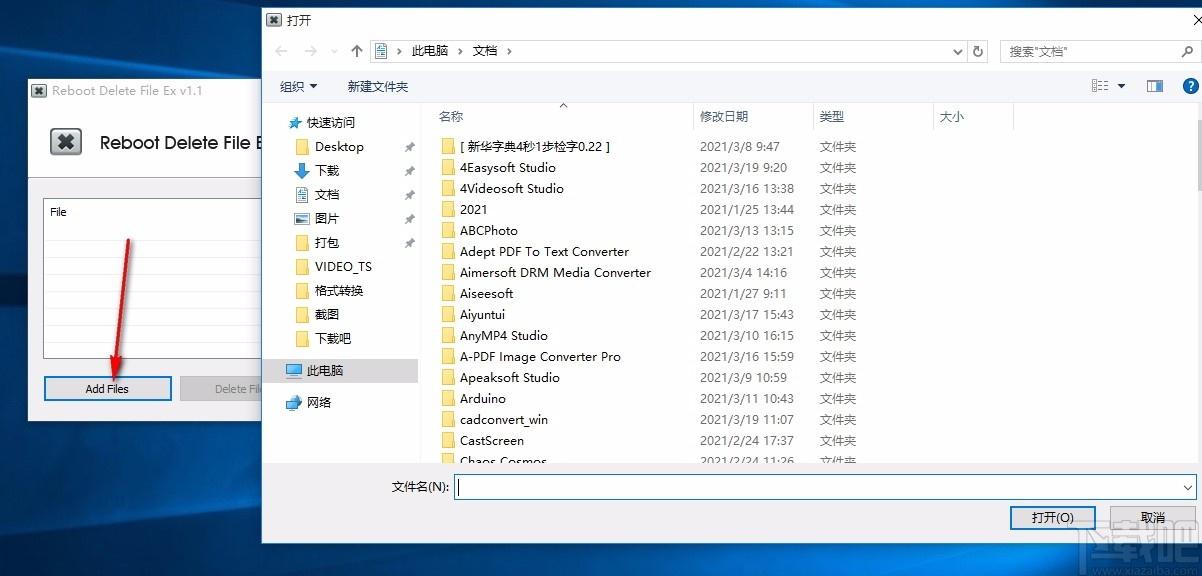Open the help question mark icon
The image size is (1202, 576).
[1190, 86]
